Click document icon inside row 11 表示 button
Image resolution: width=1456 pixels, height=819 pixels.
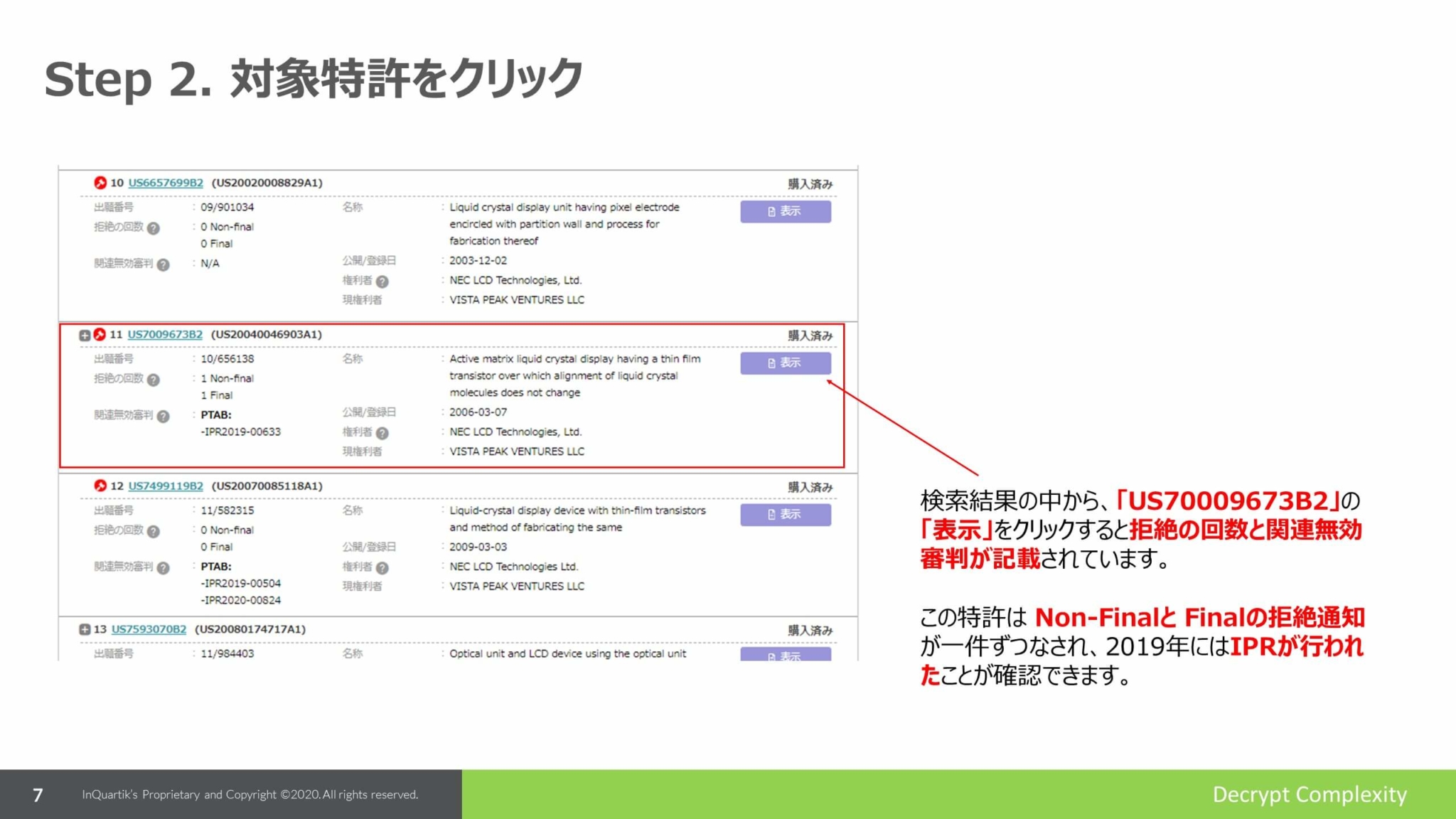pos(771,363)
